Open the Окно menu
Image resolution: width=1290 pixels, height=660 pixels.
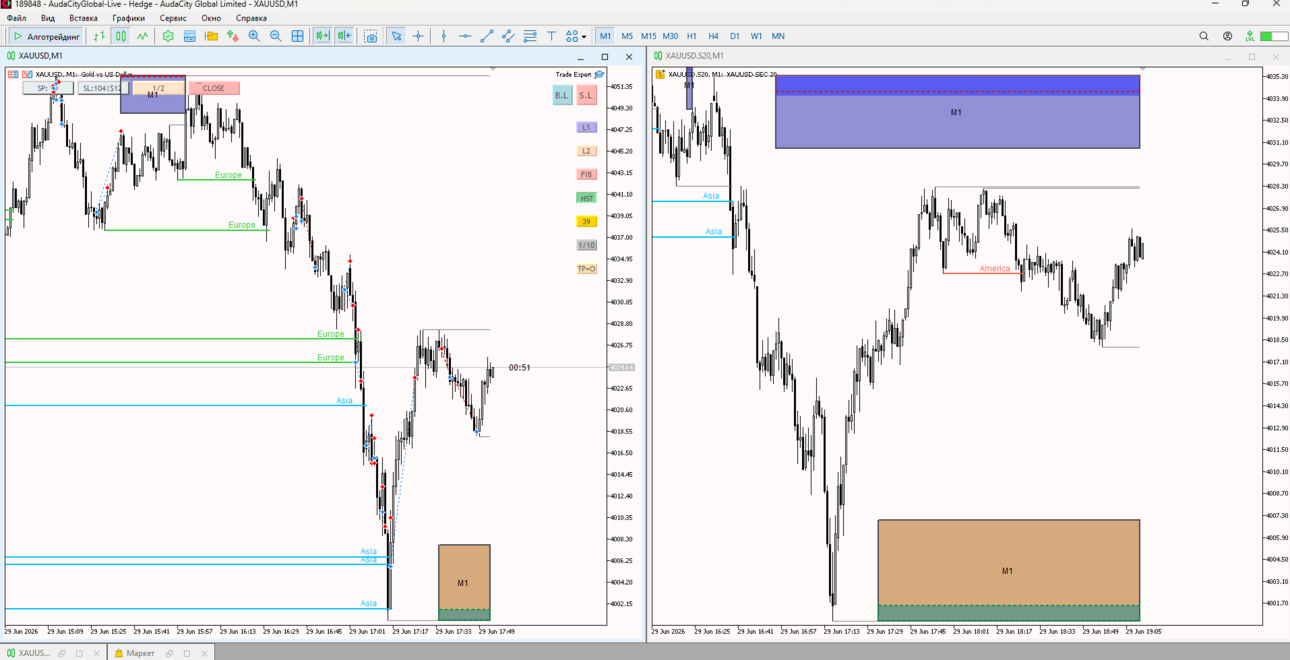tap(211, 18)
